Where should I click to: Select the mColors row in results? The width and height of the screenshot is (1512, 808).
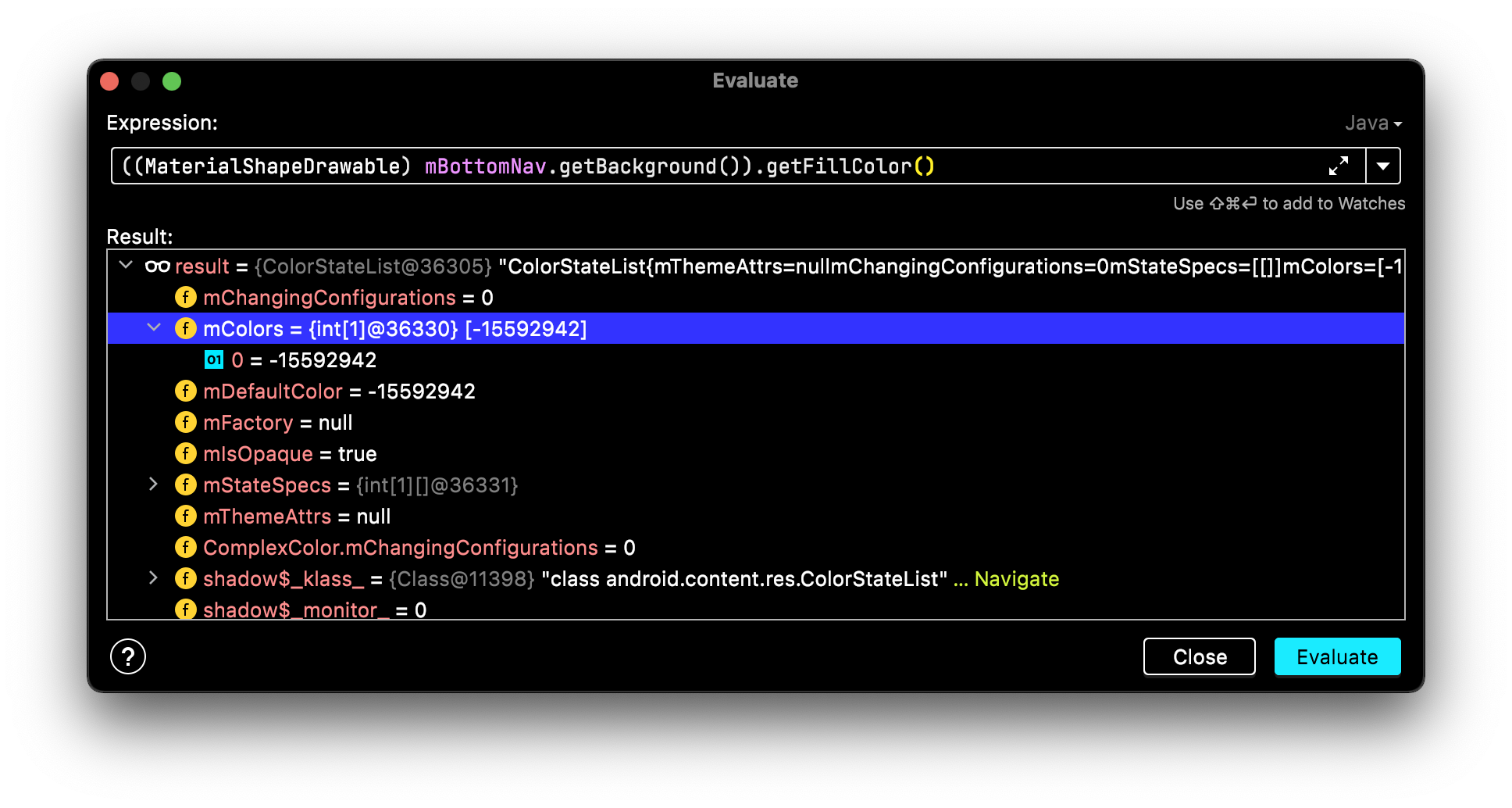(x=756, y=328)
